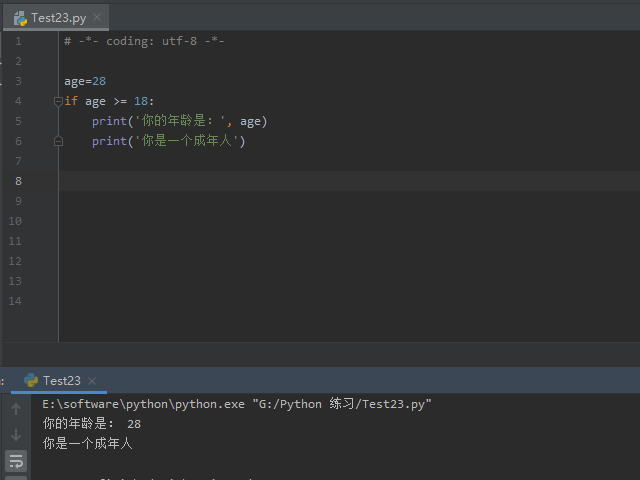Close the Test23 run tab

click(x=92, y=381)
